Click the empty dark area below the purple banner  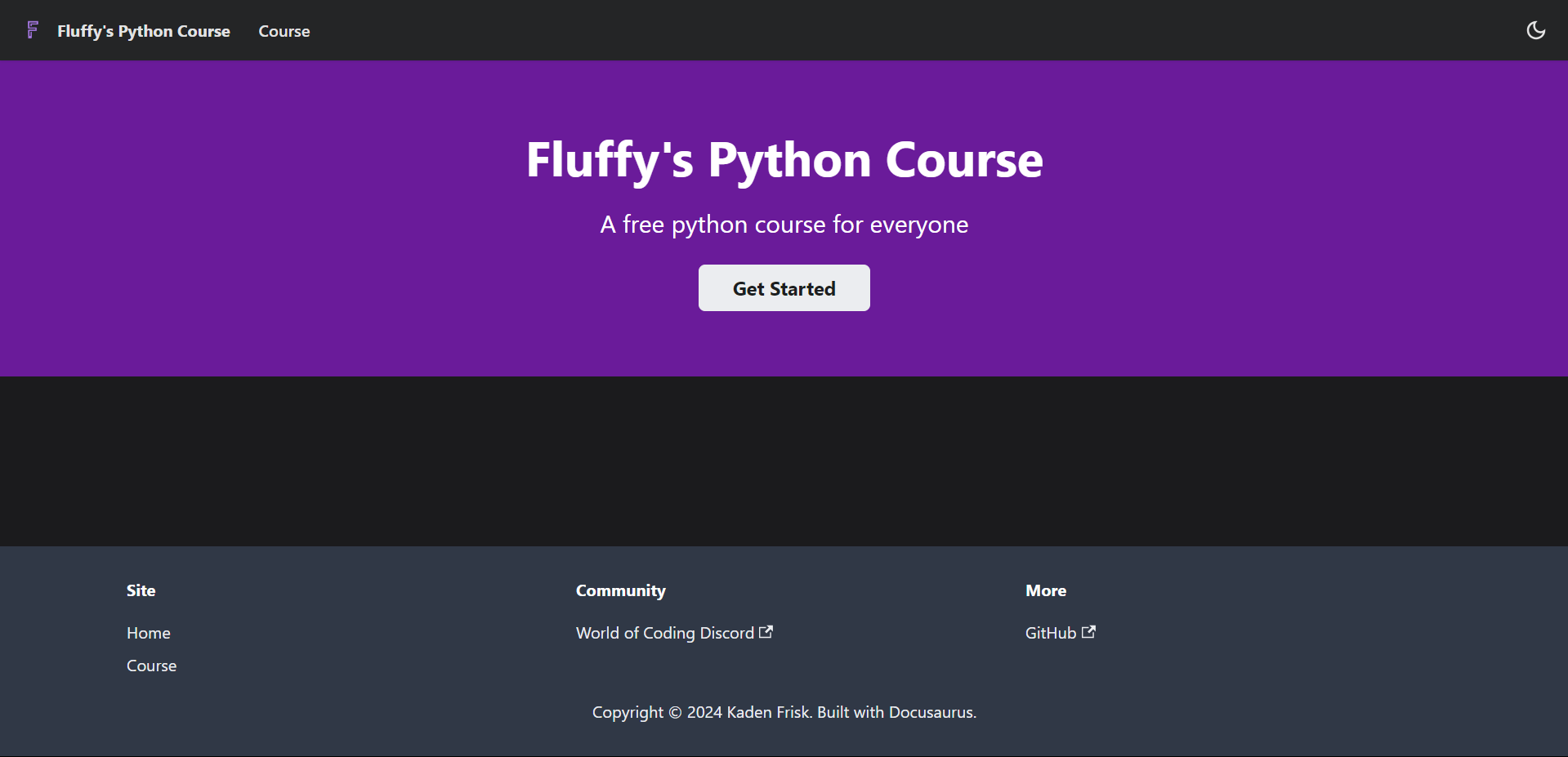point(784,461)
